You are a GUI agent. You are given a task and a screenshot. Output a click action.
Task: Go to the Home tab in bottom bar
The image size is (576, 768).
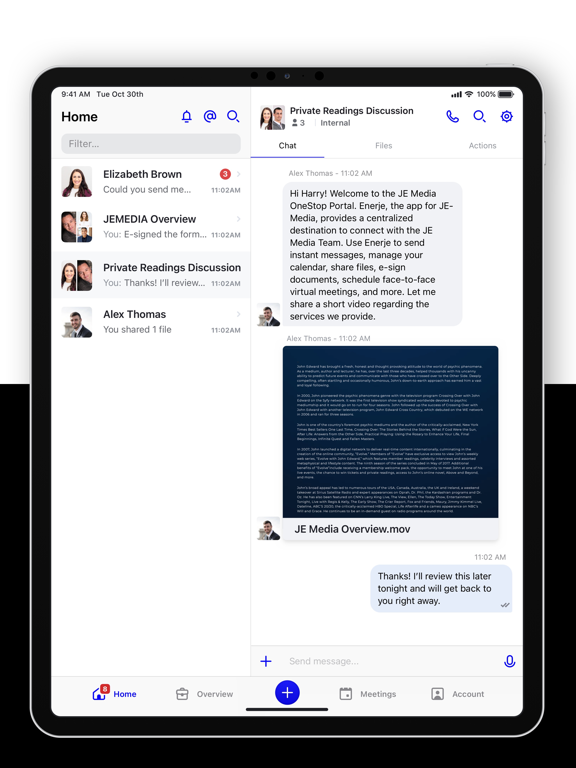[115, 693]
